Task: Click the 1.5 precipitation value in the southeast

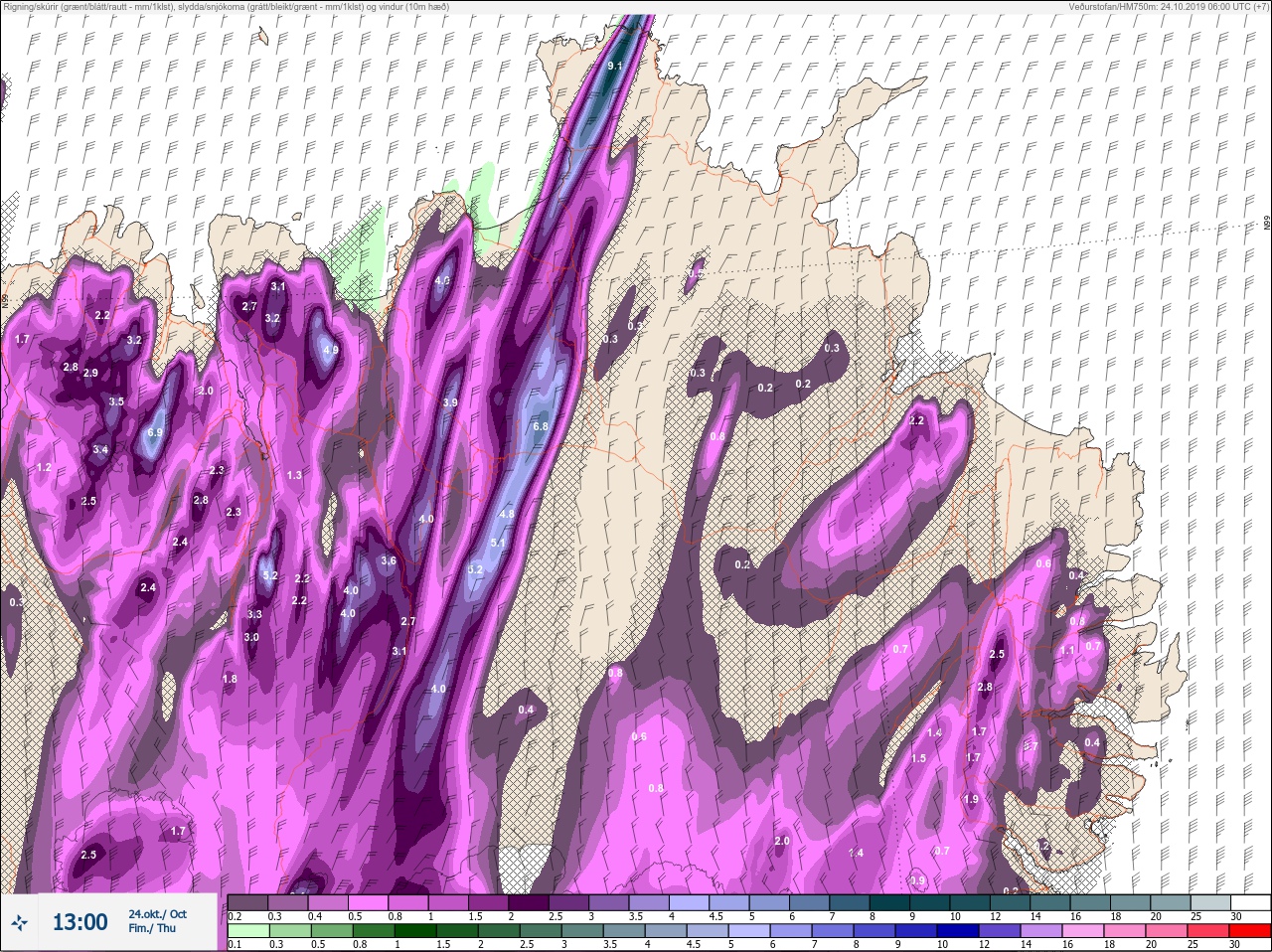Action: (x=919, y=758)
